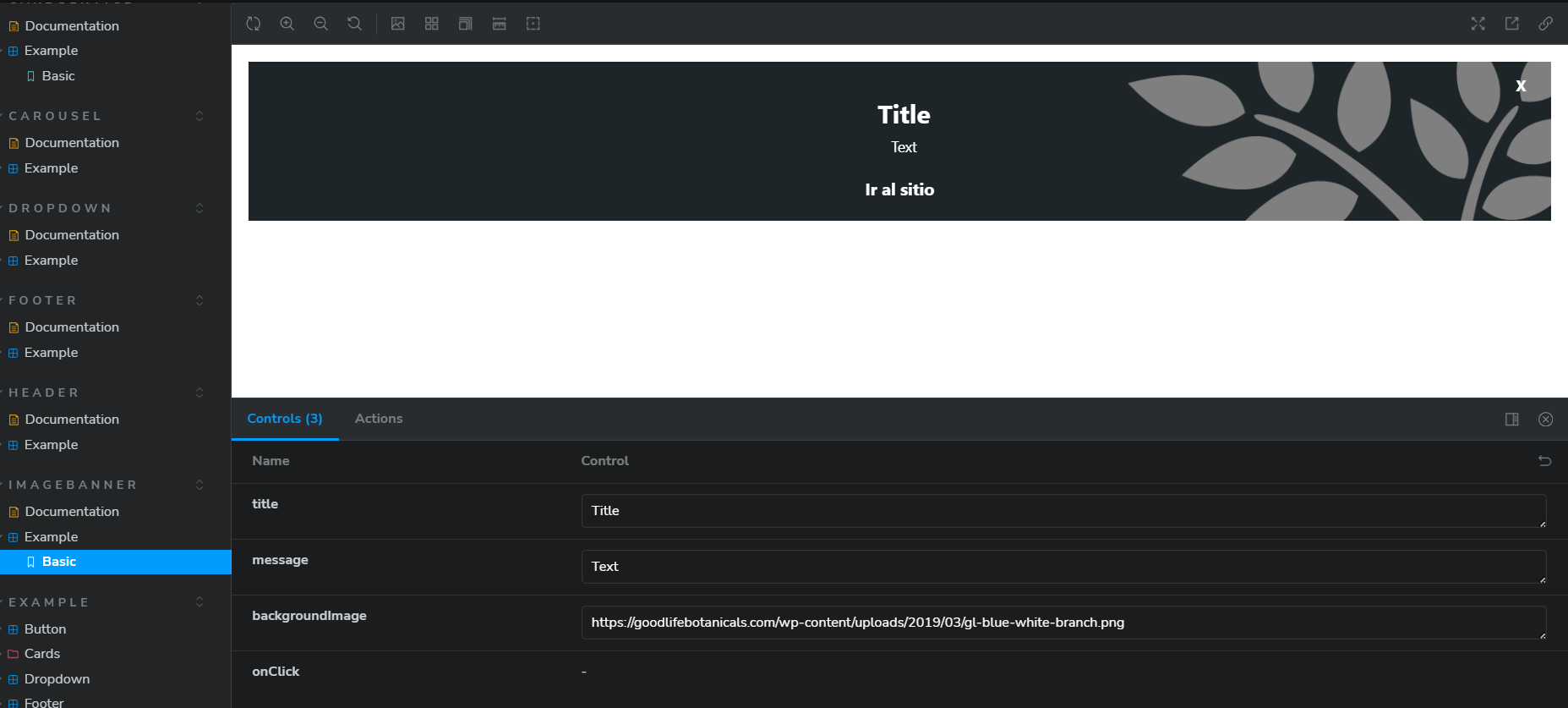
Task: Toggle the grid overlay icon
Action: click(432, 24)
